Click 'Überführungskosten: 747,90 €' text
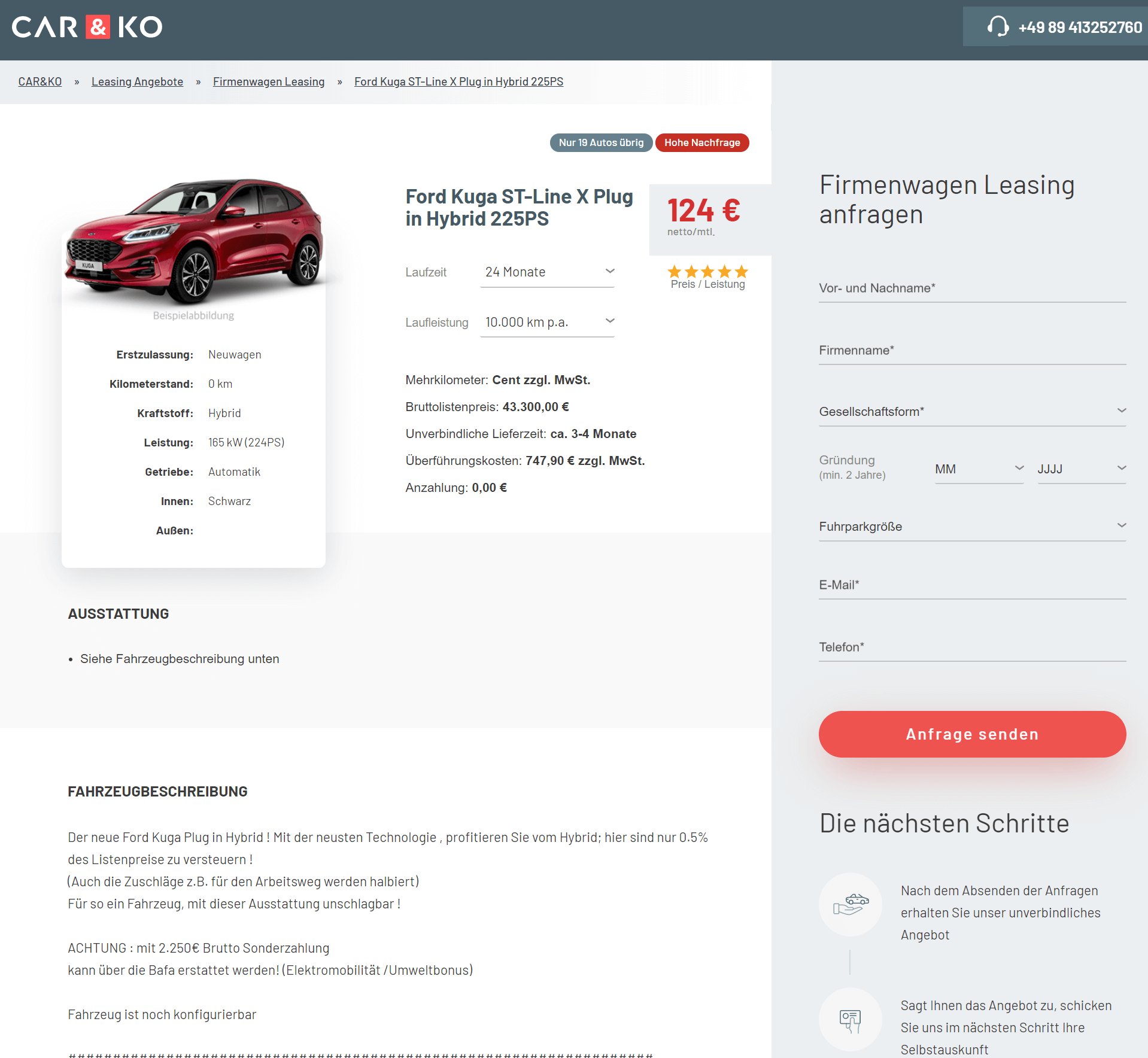 coord(525,461)
